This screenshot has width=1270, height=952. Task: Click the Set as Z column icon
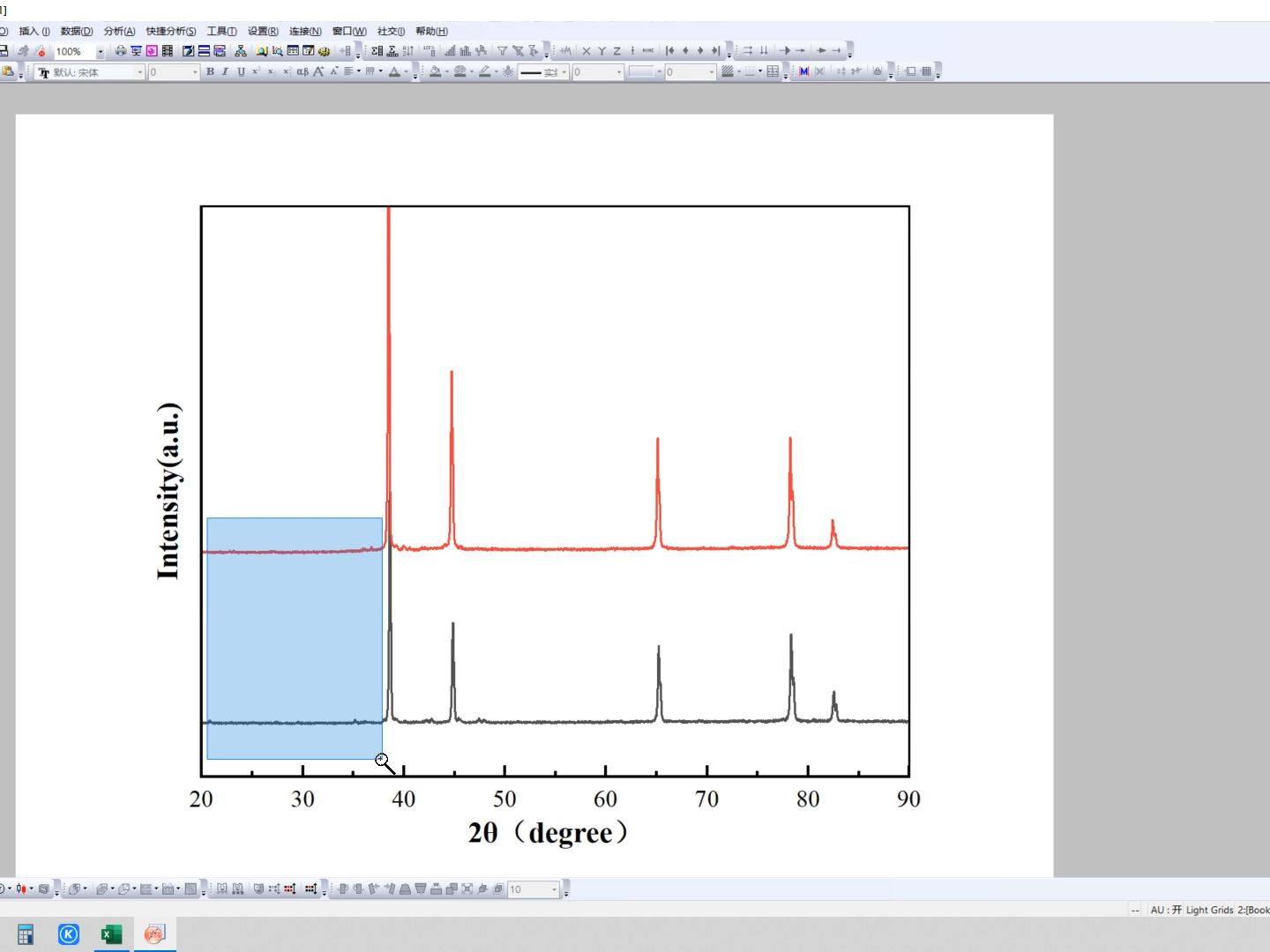616,51
